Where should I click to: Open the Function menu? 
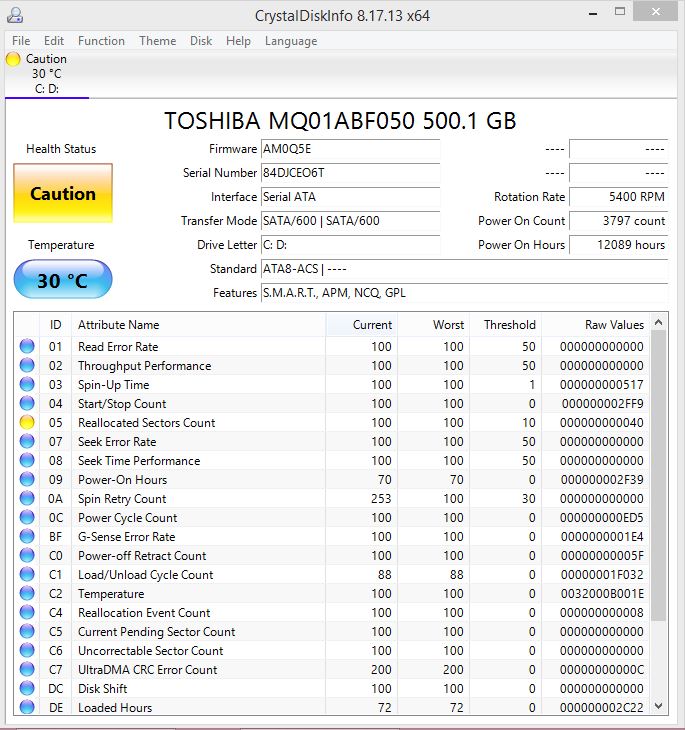pyautogui.click(x=101, y=41)
